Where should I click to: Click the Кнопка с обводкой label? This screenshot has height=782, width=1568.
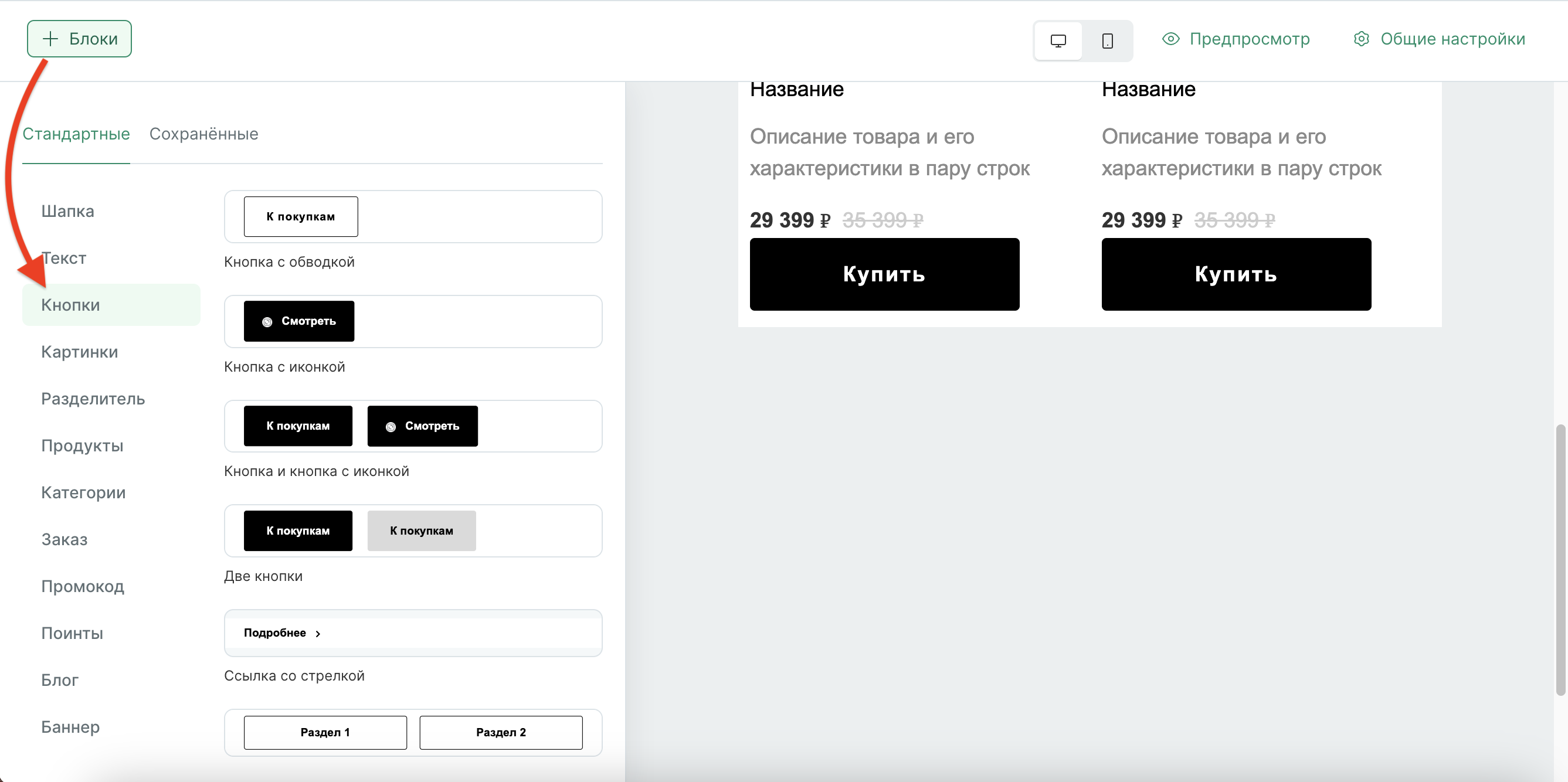[289, 261]
